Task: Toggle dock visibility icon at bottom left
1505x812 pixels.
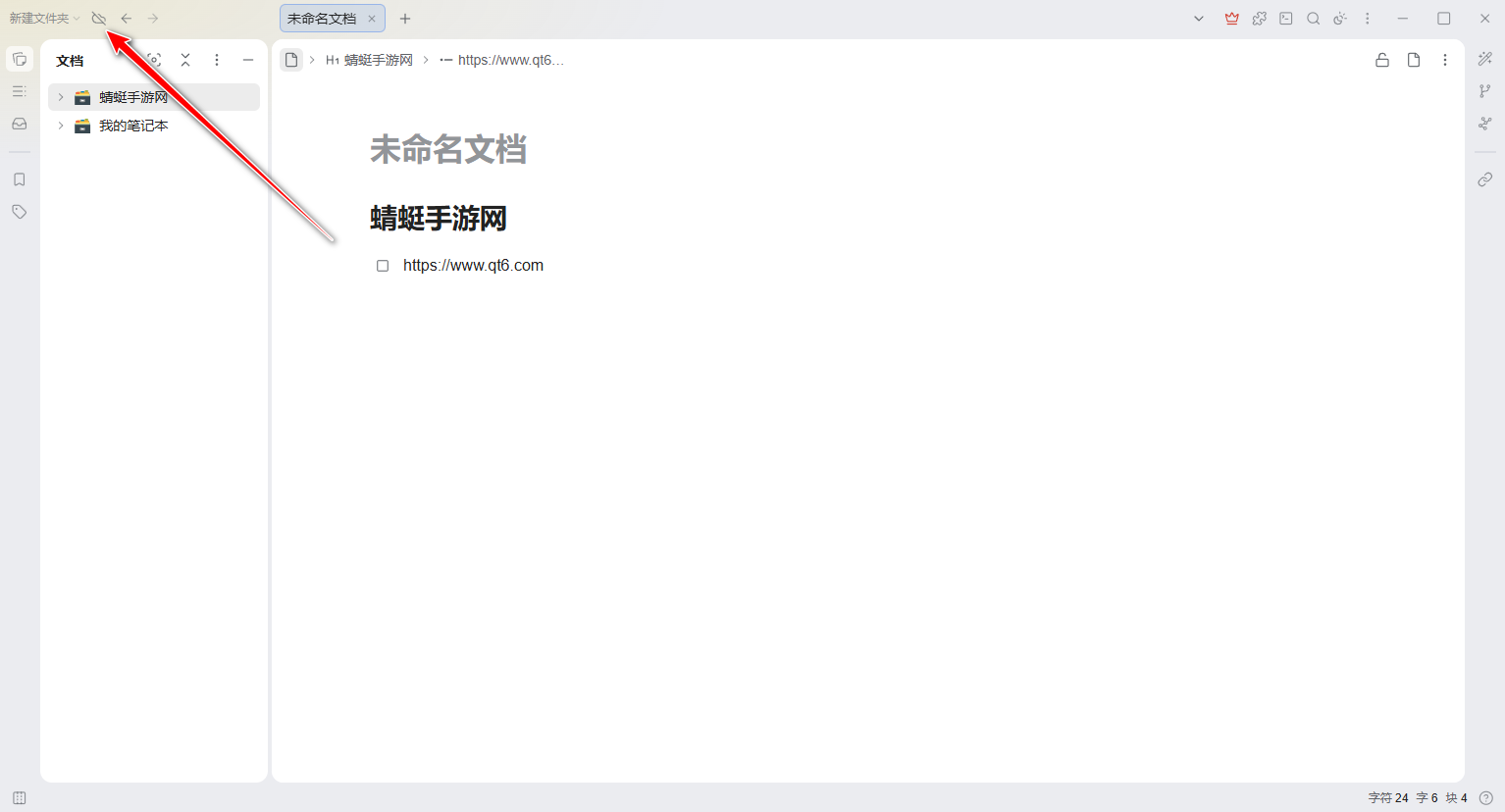Action: 20,798
